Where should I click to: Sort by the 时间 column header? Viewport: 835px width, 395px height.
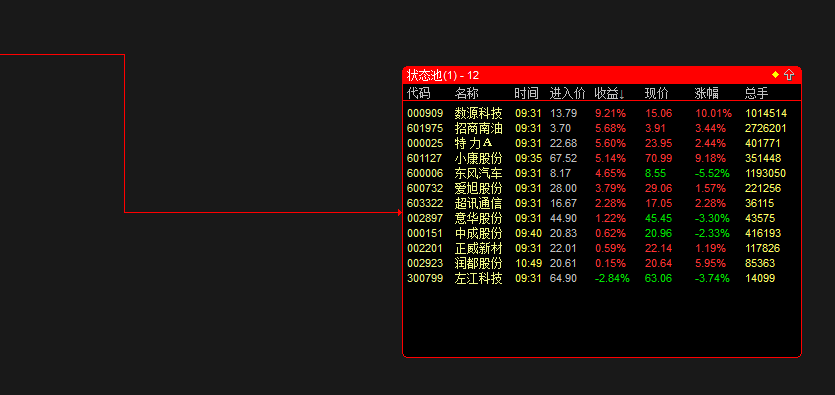click(526, 93)
